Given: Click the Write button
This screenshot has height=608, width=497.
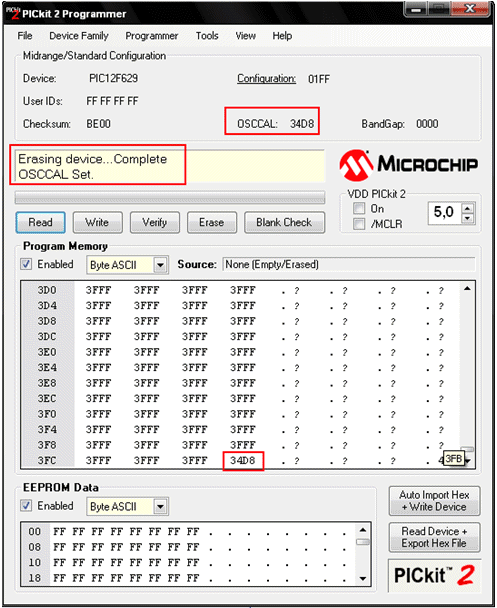Looking at the screenshot, I should tap(97, 222).
